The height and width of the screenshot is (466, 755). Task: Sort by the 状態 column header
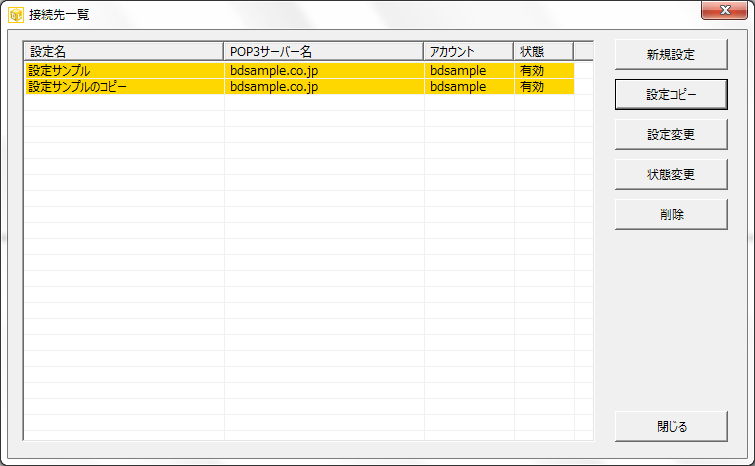point(543,51)
